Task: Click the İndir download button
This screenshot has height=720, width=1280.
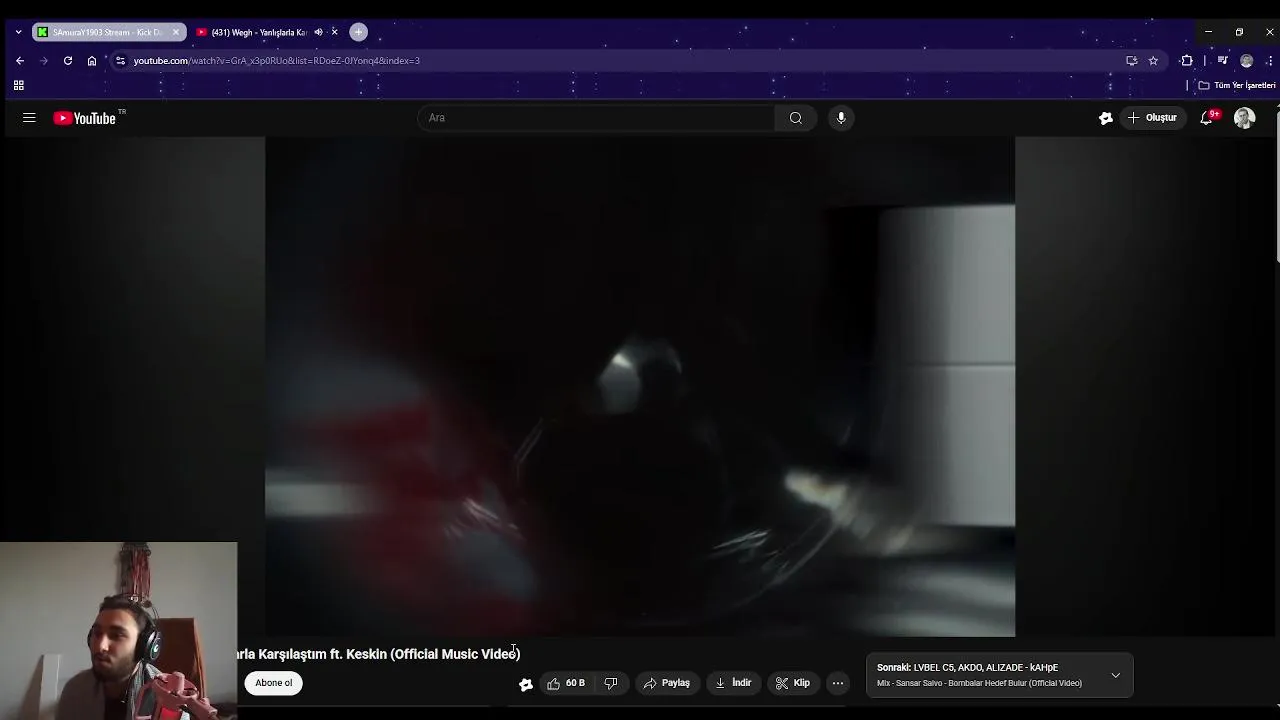Action: 733,683
